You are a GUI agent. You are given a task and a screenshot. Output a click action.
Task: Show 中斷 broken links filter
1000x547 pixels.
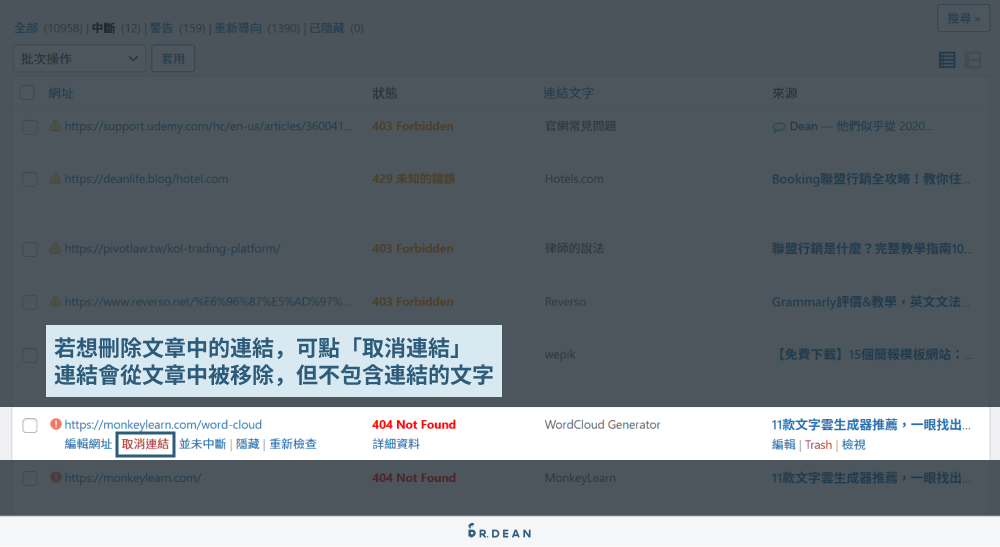tap(103, 28)
